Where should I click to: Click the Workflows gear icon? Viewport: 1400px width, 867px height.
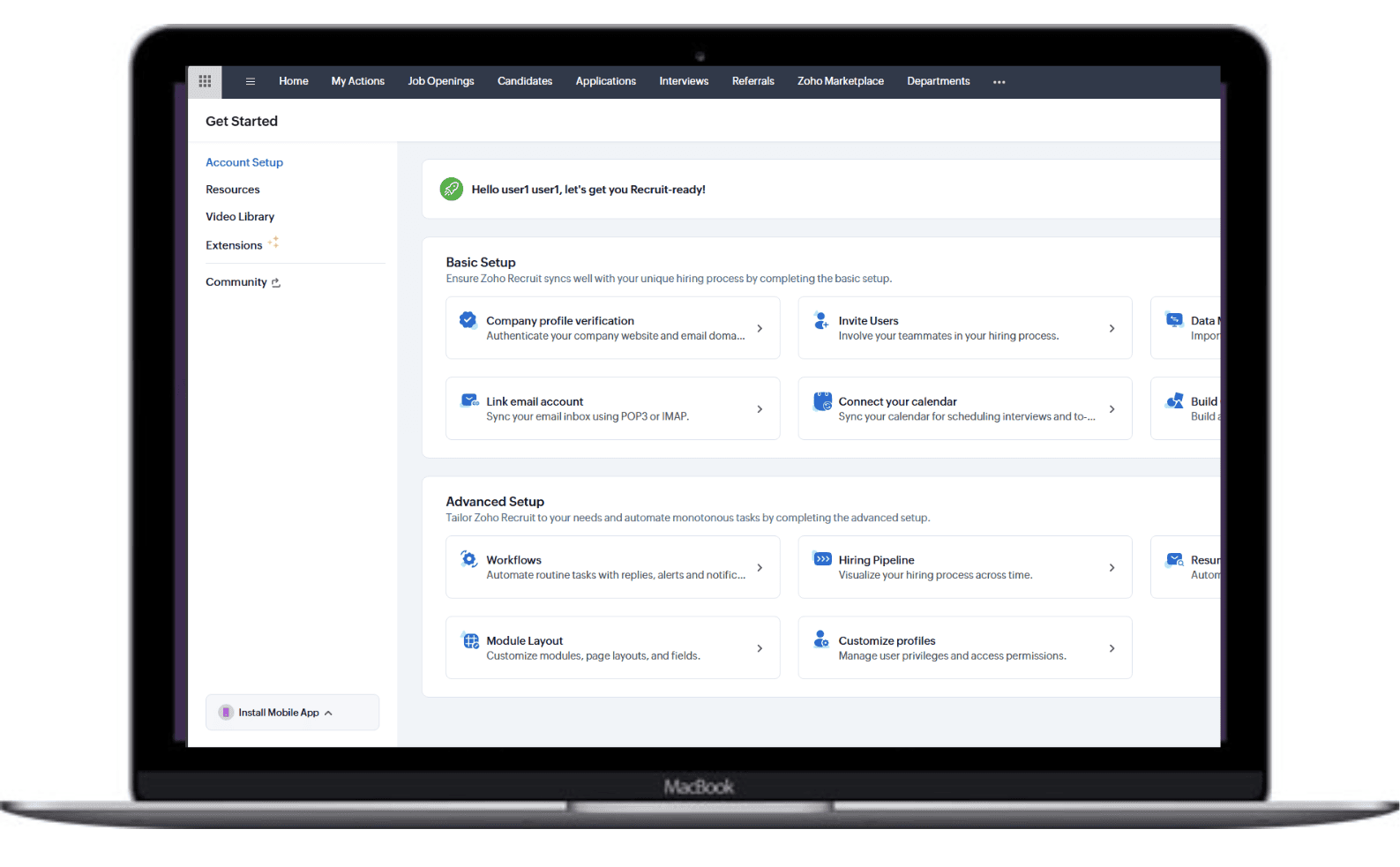(469, 559)
